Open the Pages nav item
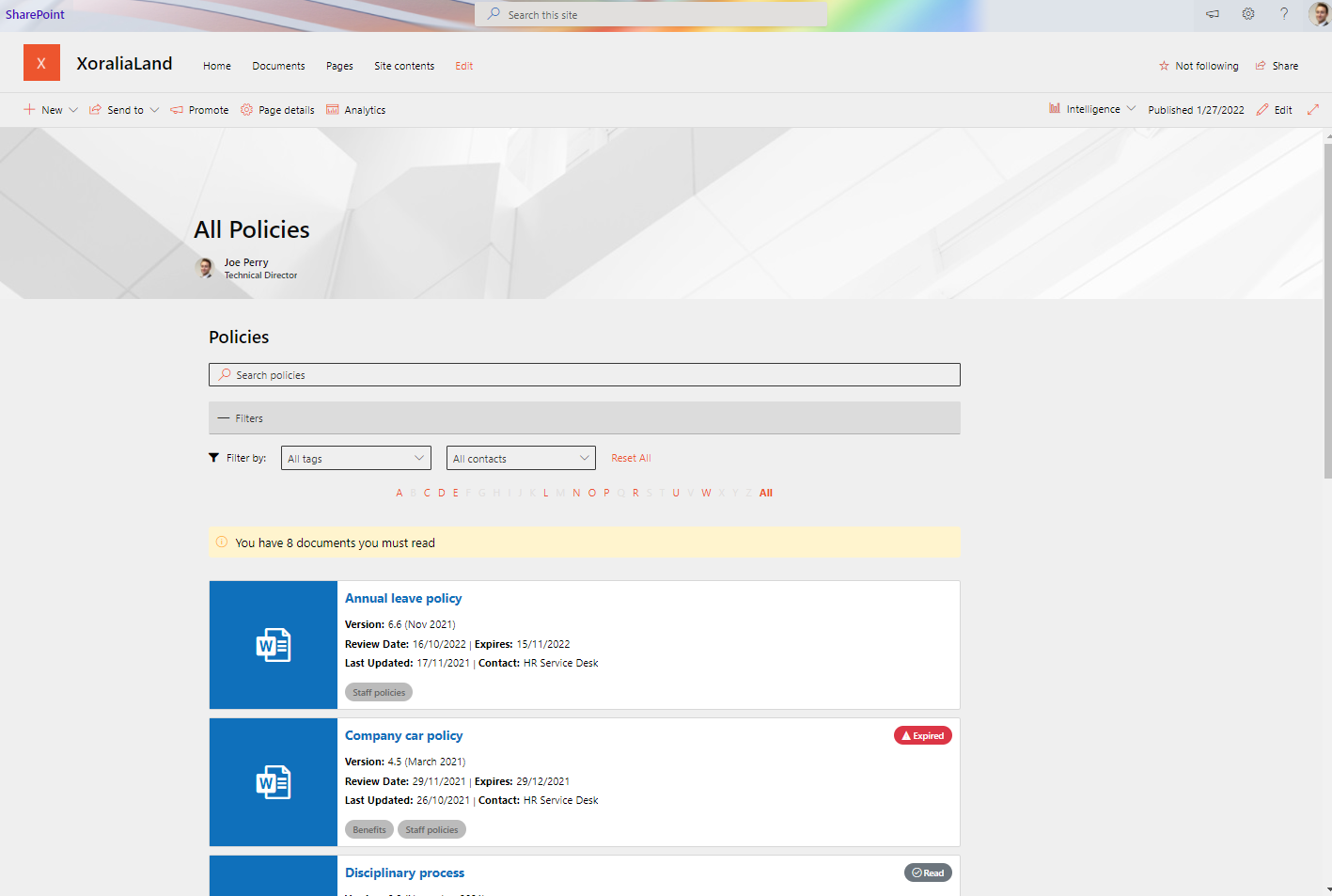Viewport: 1332px width, 896px height. [x=339, y=66]
